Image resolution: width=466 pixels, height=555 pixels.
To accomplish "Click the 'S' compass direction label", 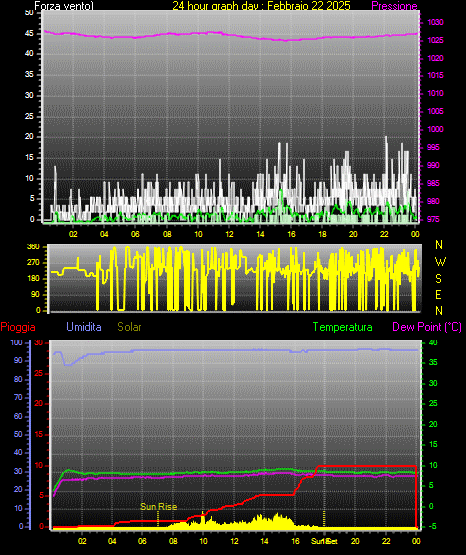I will coord(438,279).
